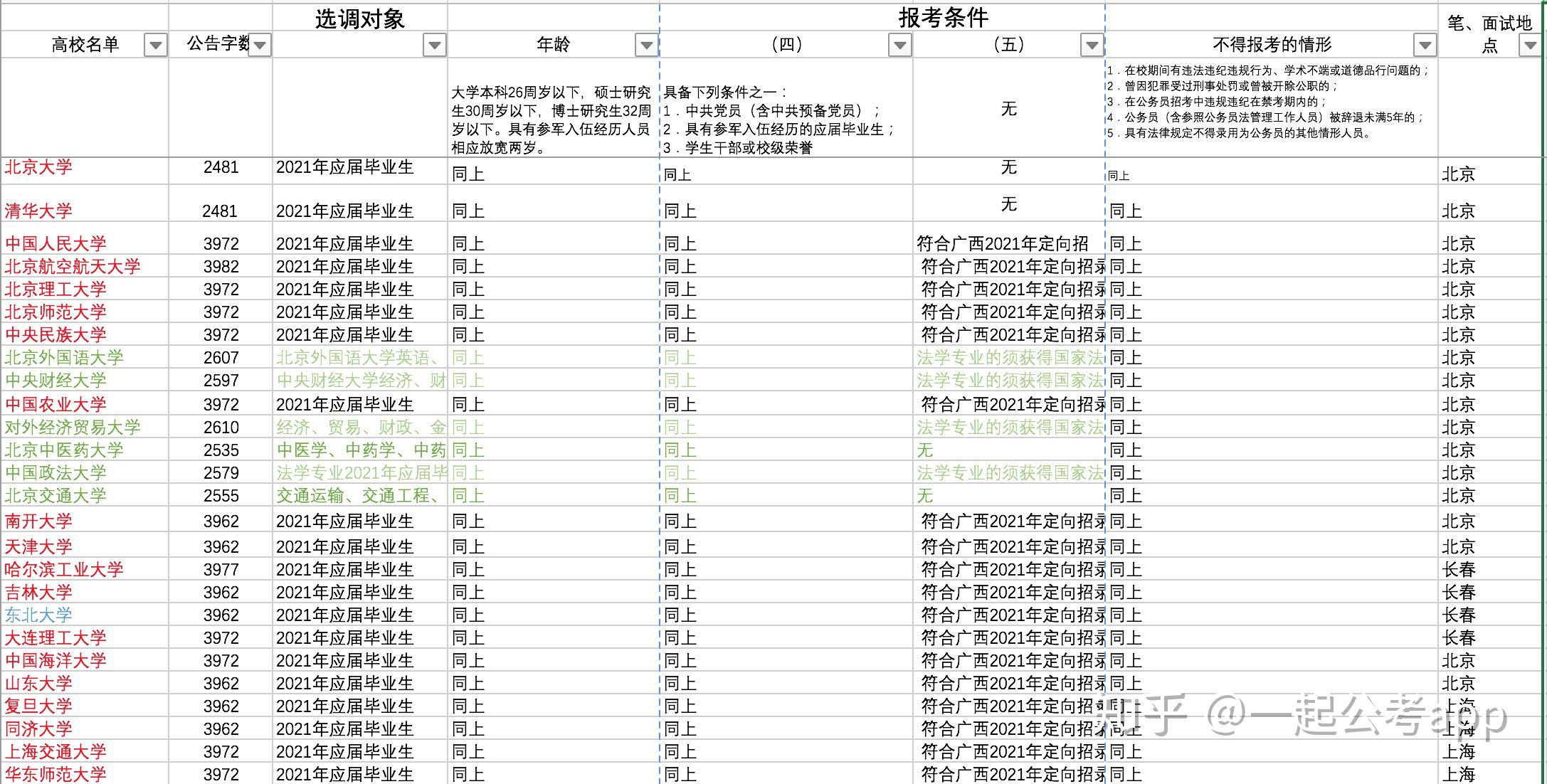The width and height of the screenshot is (1547, 784).
Task: Select the 大连理工大学 cell
Action: tap(85, 637)
